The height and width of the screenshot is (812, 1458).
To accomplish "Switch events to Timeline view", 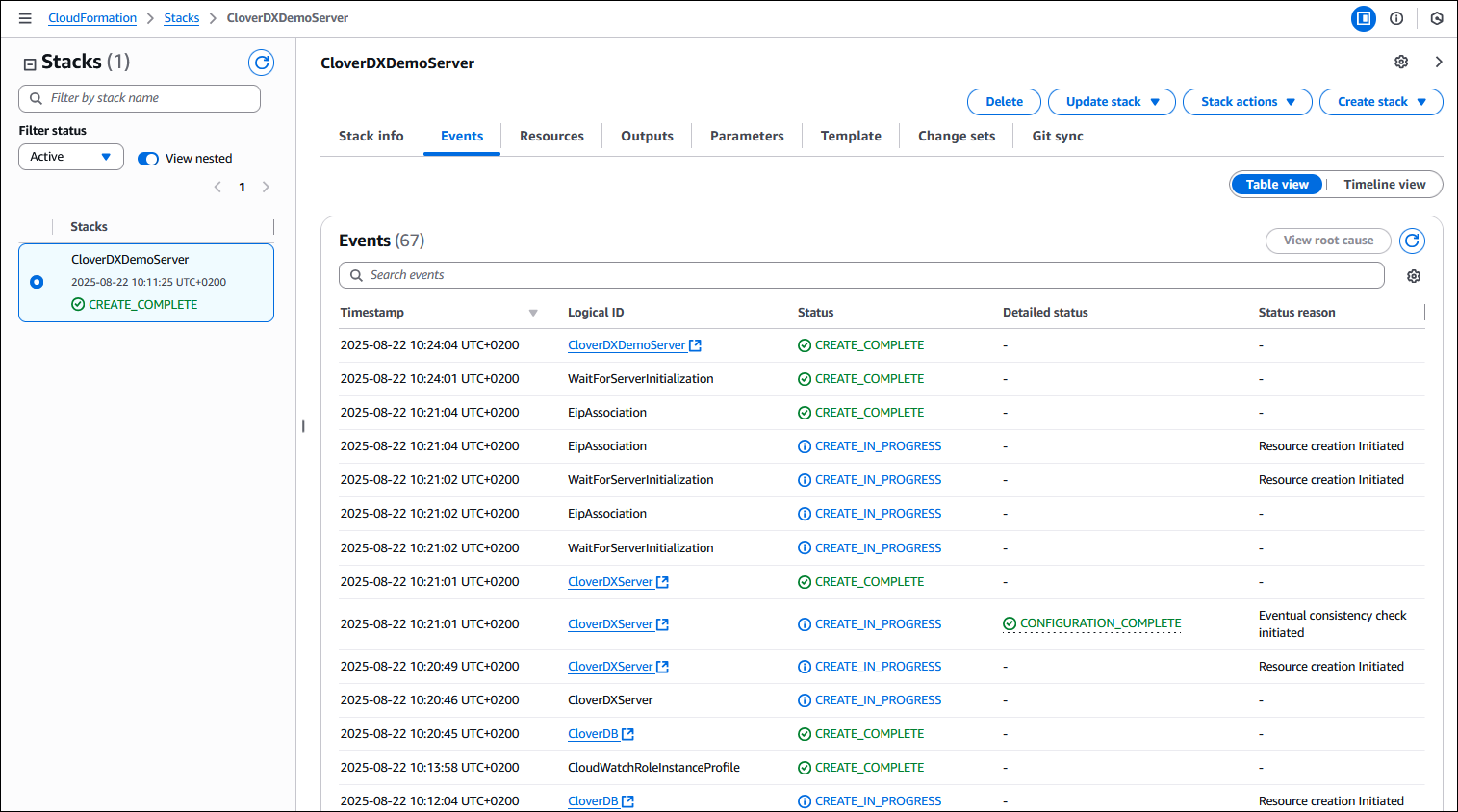I will (x=1384, y=184).
